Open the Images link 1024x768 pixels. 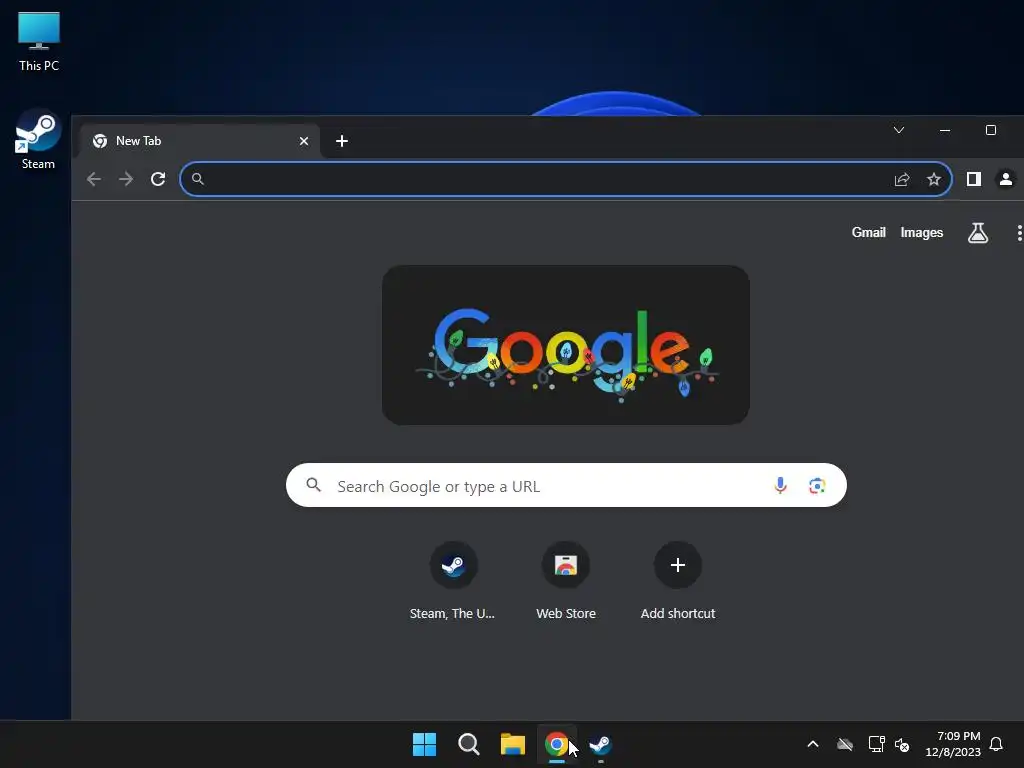pos(921,232)
